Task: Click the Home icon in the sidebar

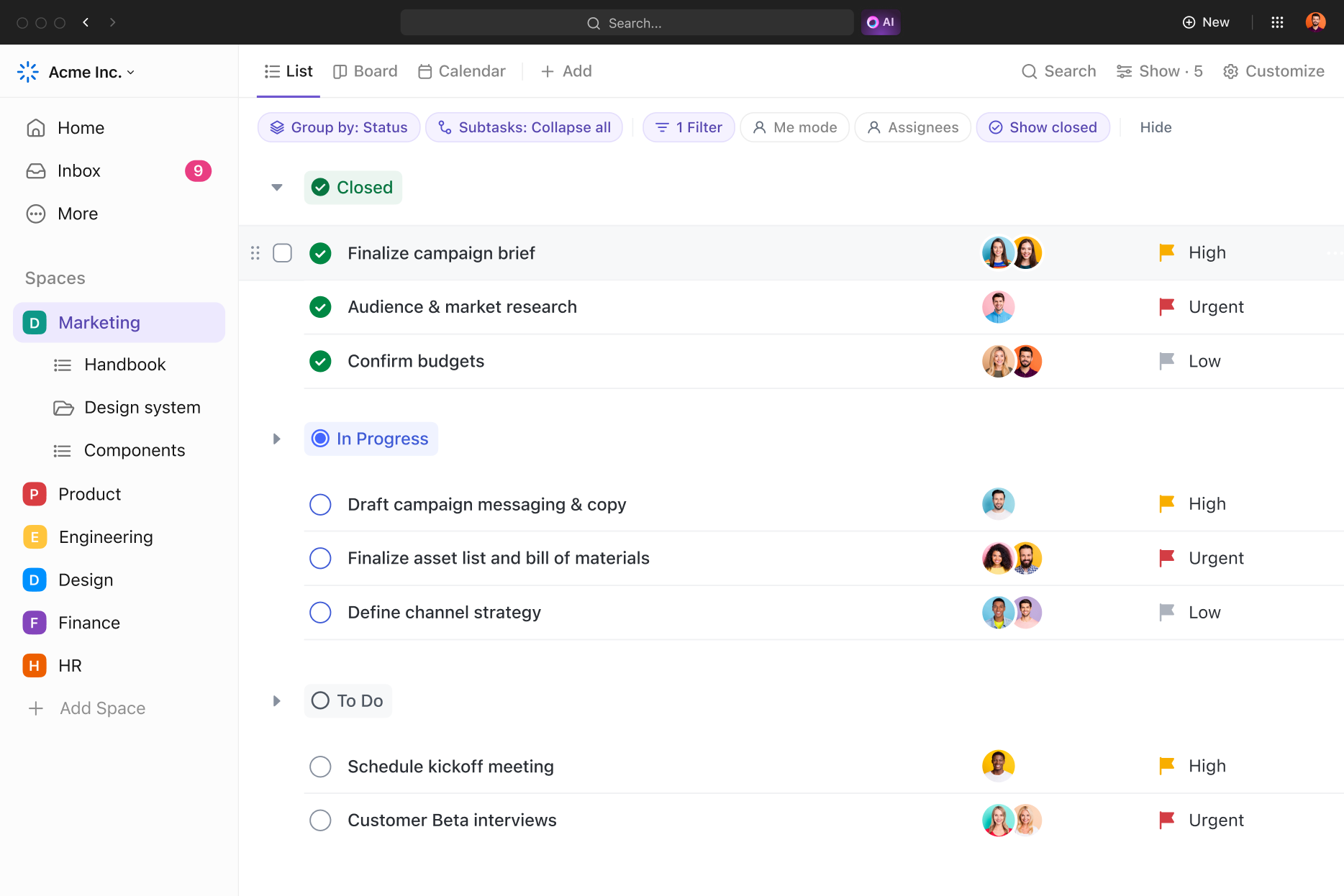Action: 36,127
